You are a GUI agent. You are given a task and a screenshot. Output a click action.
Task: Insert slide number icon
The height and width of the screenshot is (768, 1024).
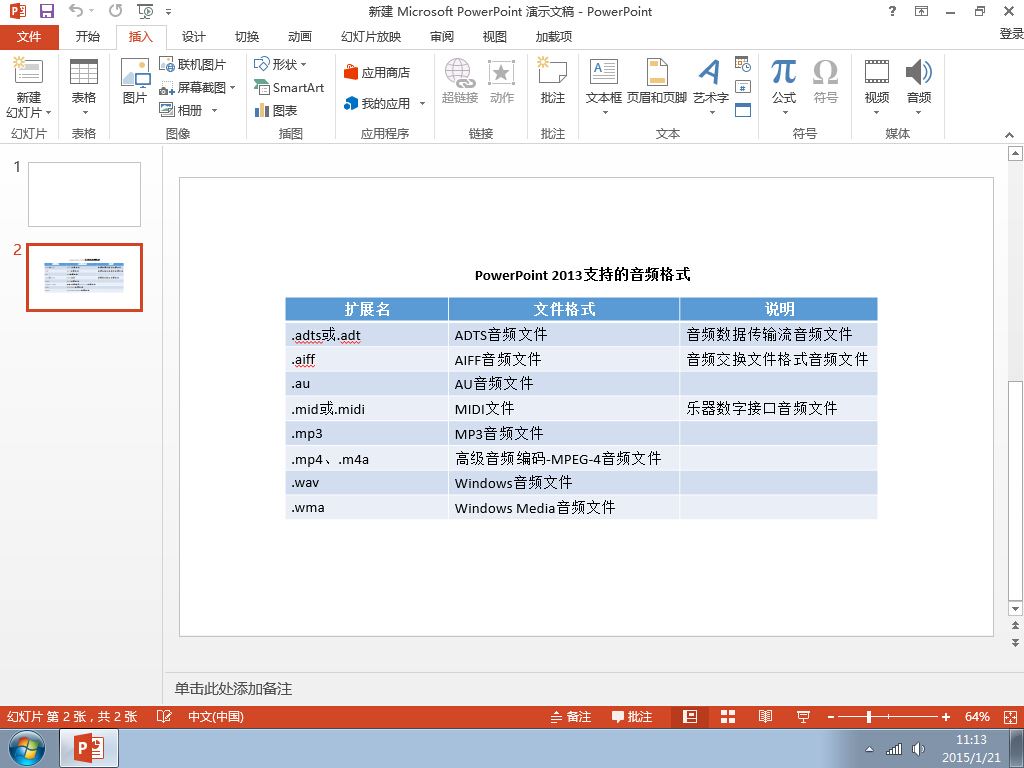(743, 87)
